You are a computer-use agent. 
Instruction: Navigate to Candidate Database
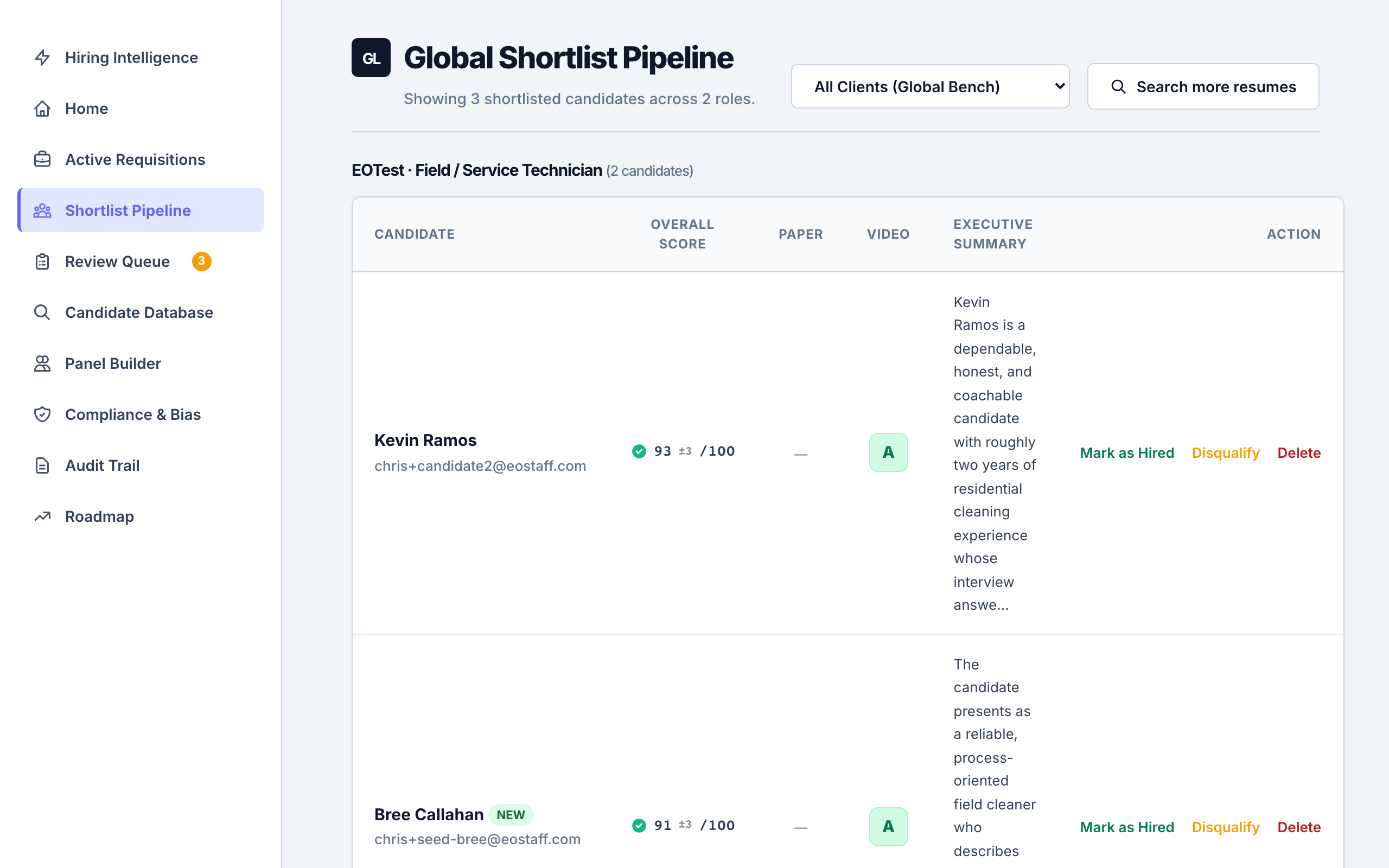[141, 312]
